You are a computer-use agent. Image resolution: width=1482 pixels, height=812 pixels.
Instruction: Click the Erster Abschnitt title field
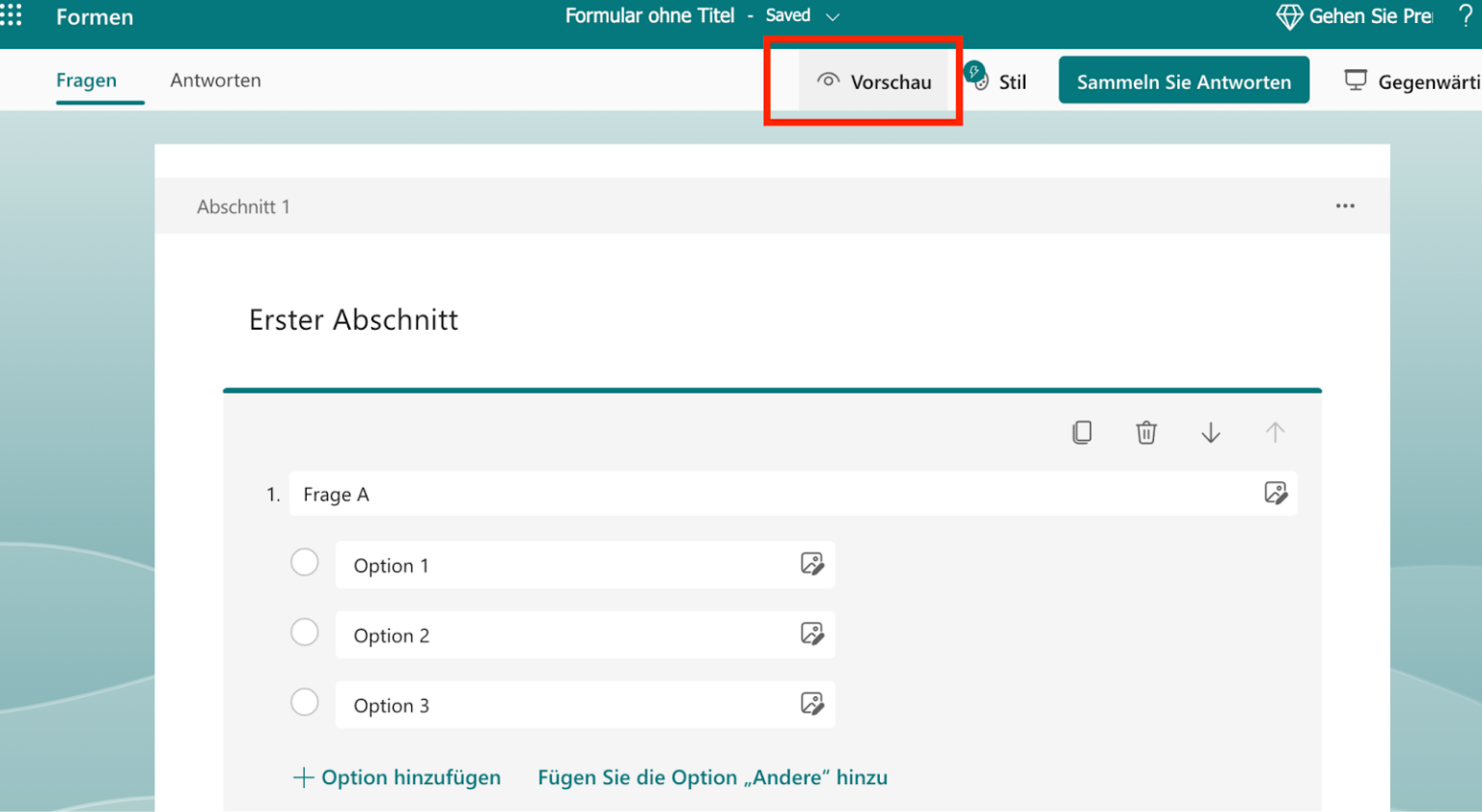click(353, 319)
